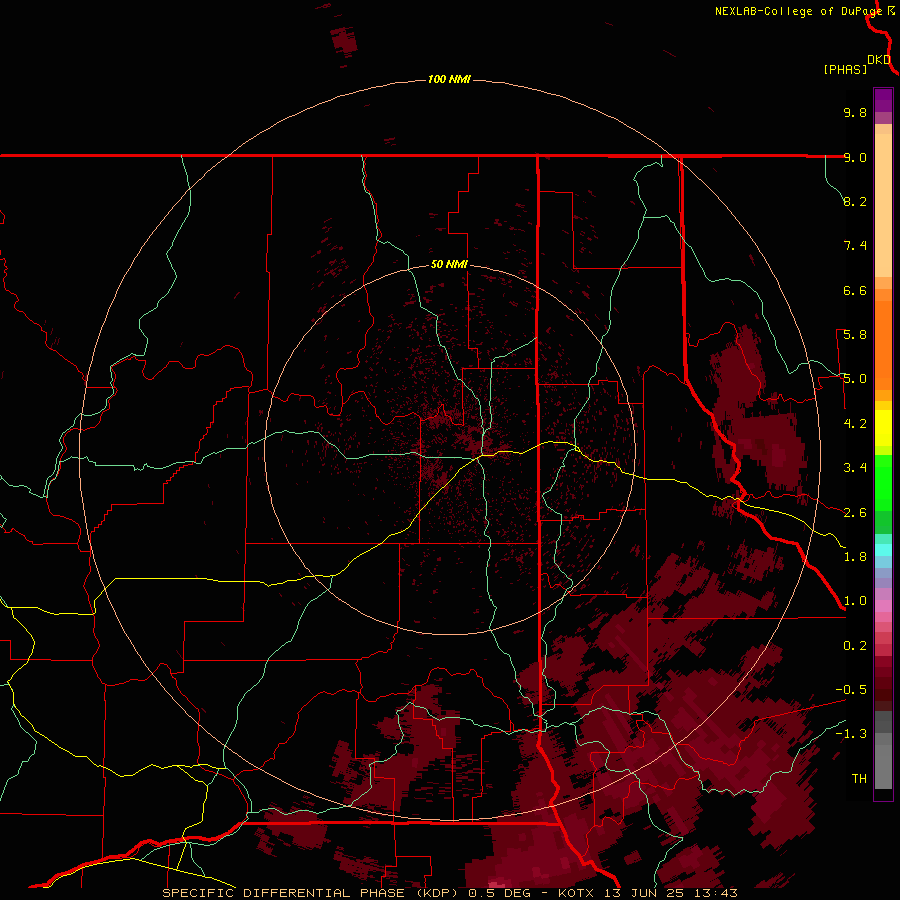Image resolution: width=900 pixels, height=900 pixels.
Task: Click the 9.8 value on the color scale
Action: pyautogui.click(x=855, y=112)
